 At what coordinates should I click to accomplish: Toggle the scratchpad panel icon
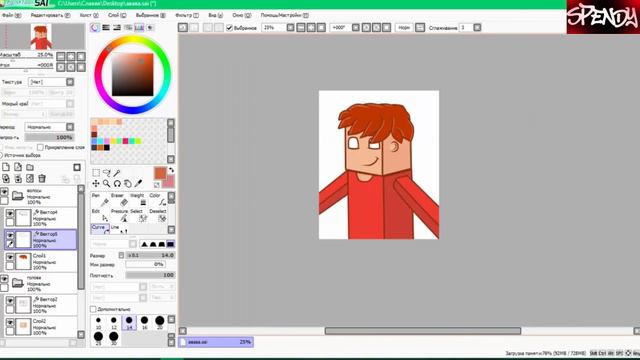click(150, 27)
